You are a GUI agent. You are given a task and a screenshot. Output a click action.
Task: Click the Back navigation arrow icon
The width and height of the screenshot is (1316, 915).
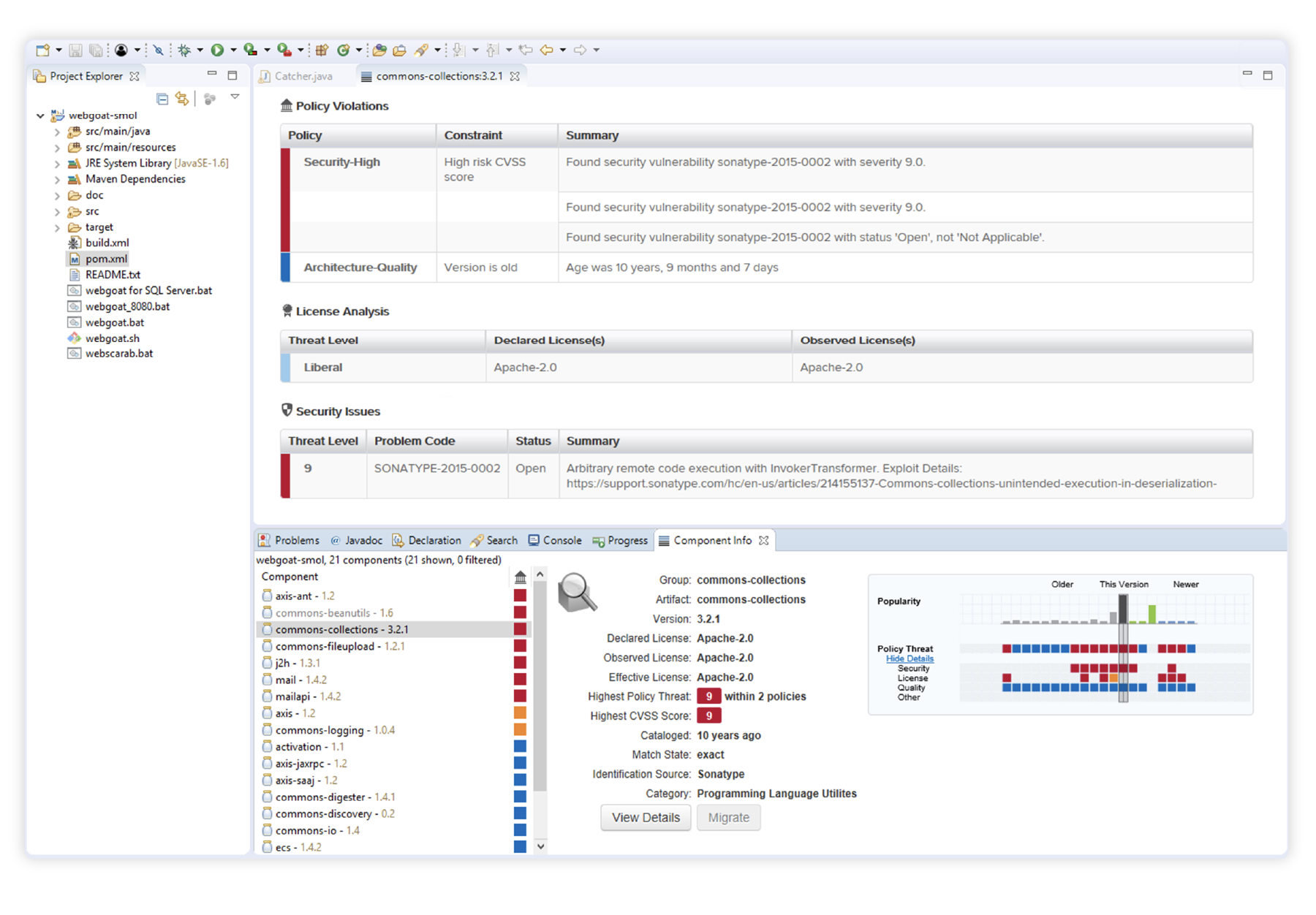547,49
